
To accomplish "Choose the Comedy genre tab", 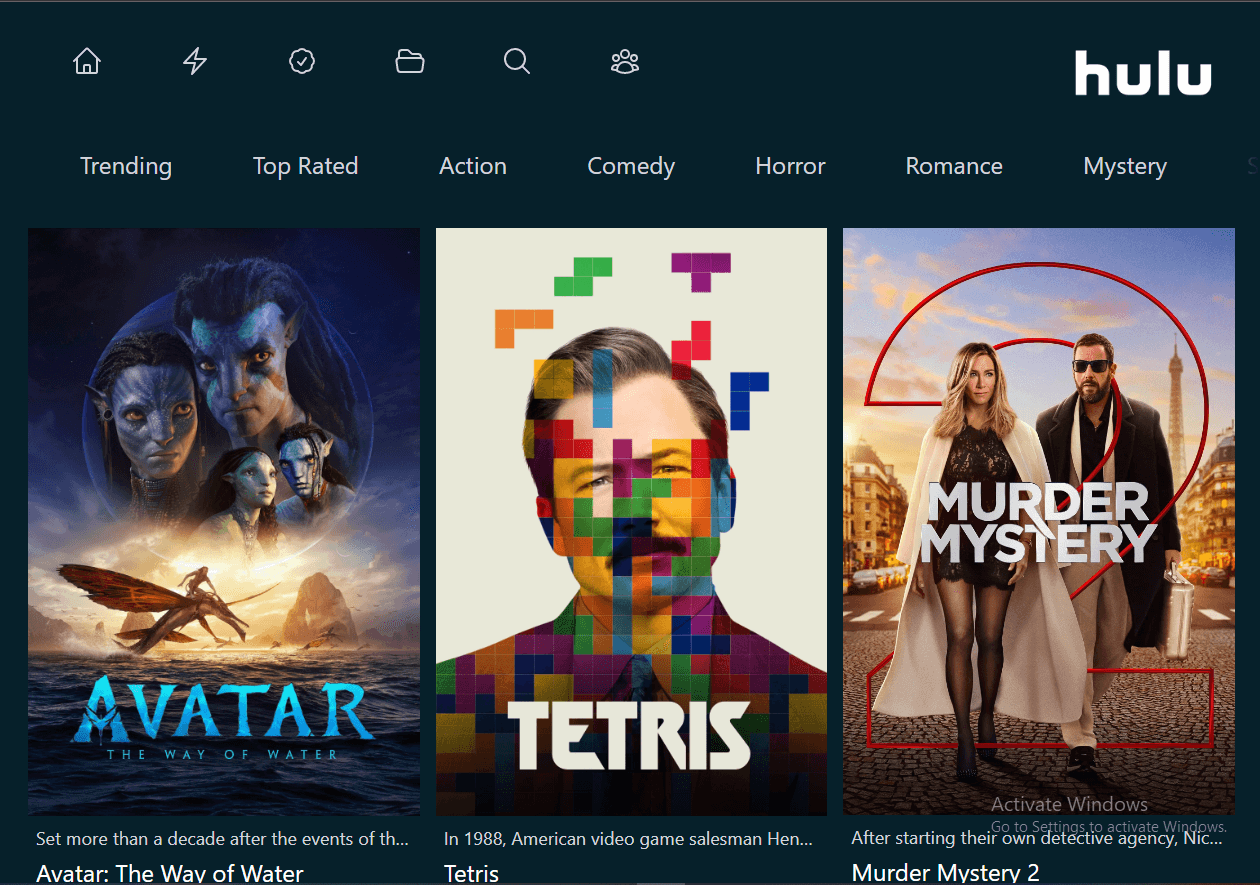I will pyautogui.click(x=631, y=166).
